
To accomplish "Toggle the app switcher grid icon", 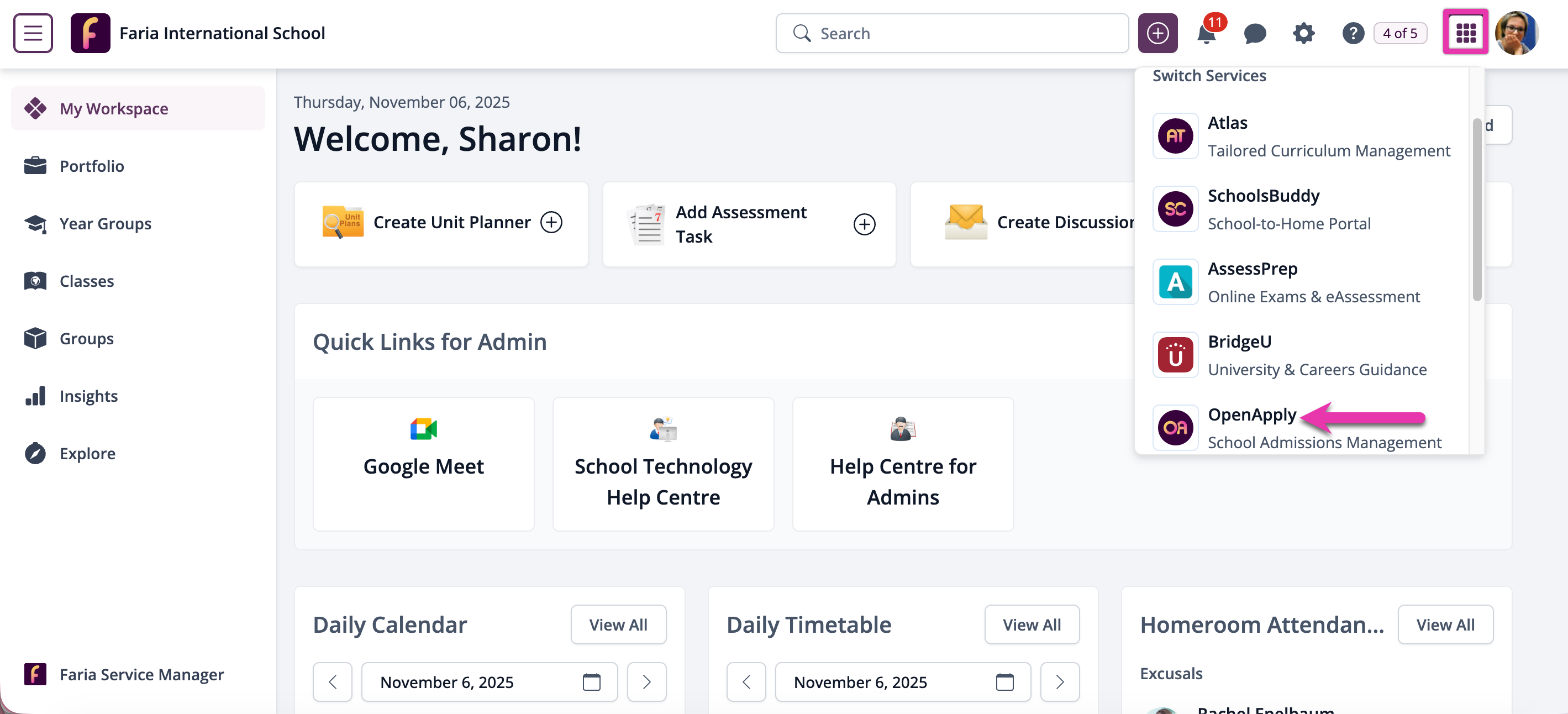I will tap(1465, 33).
